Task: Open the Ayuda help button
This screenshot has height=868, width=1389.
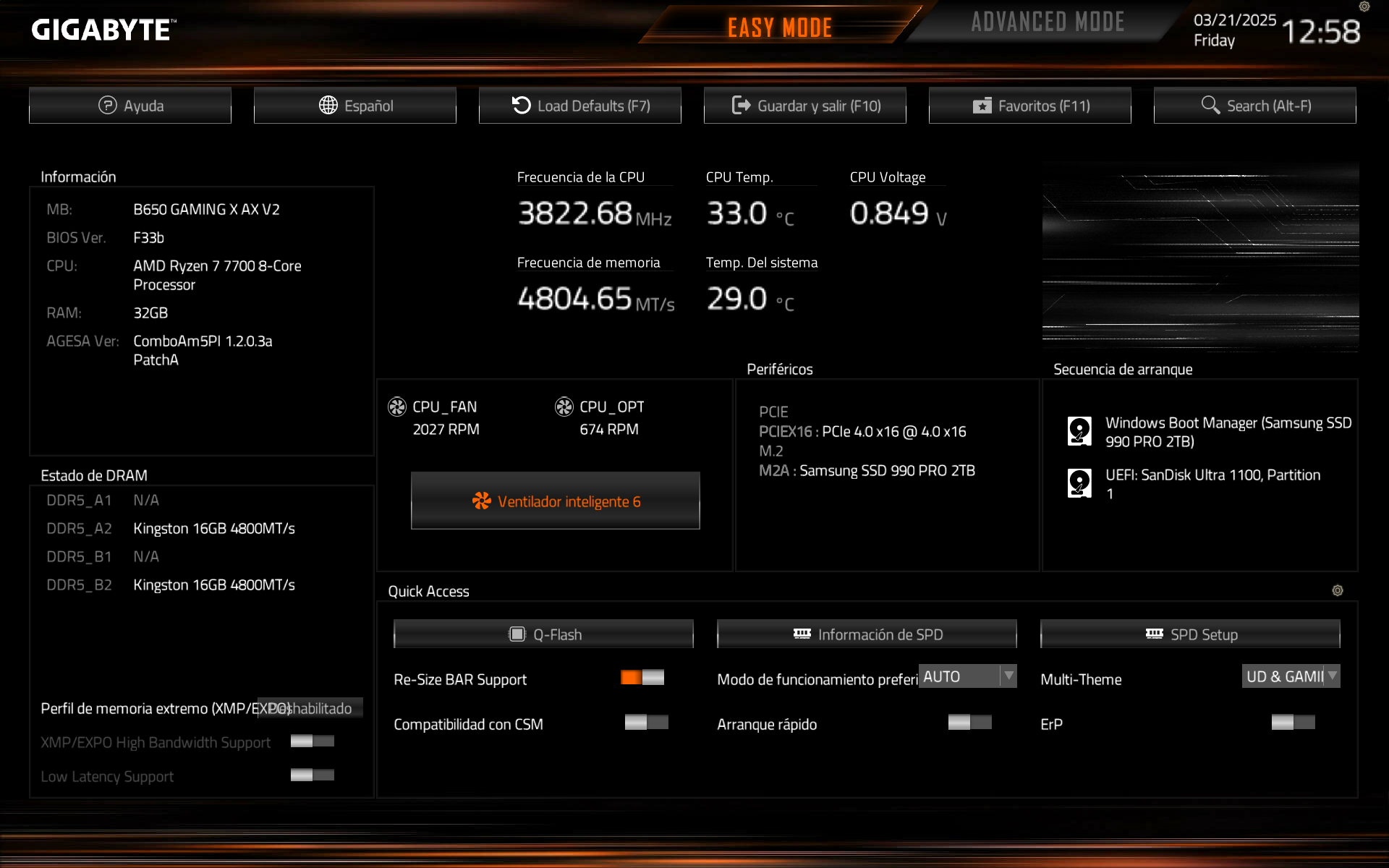Action: [x=130, y=106]
